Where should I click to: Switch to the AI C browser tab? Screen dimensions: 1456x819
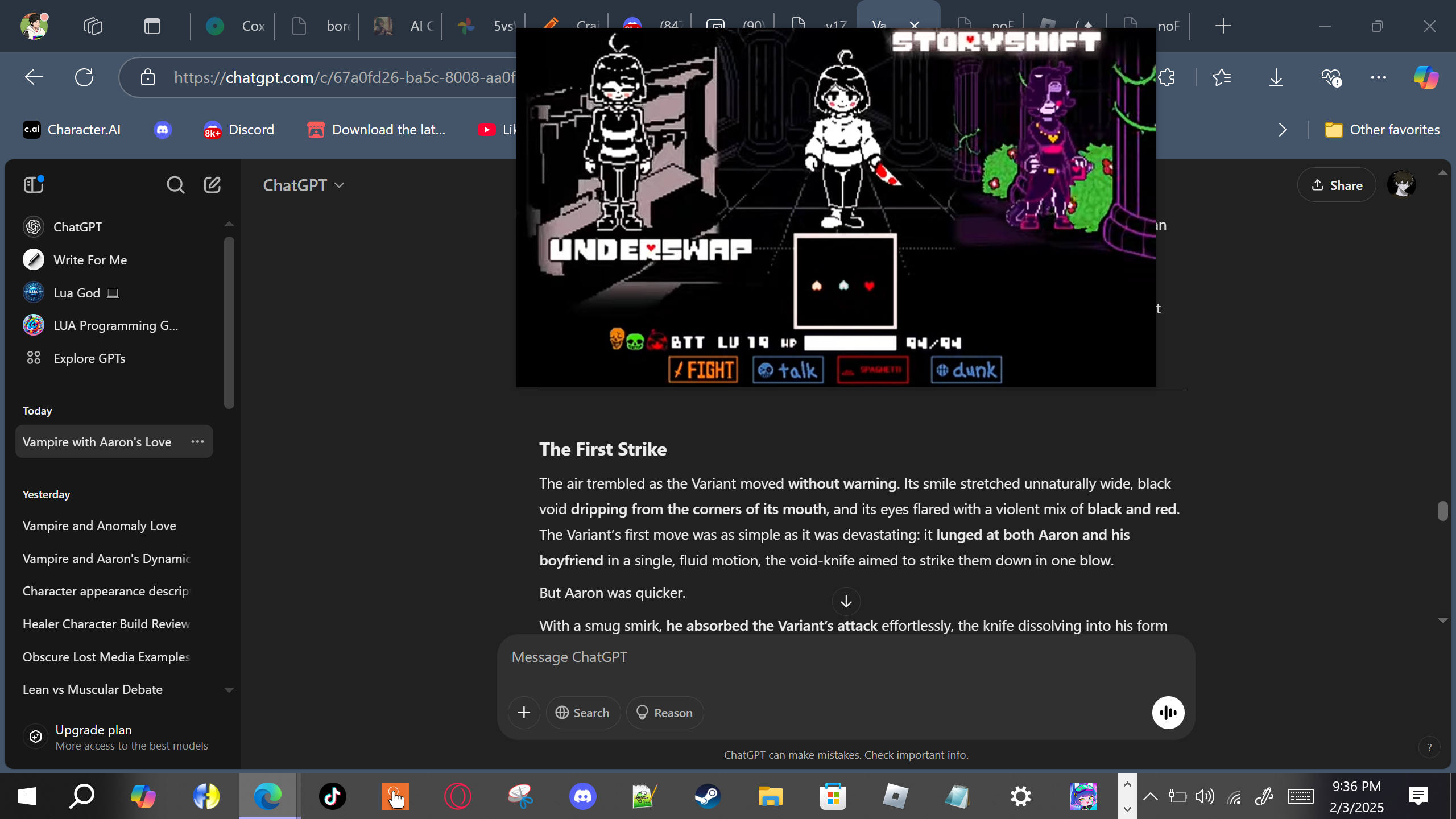[402, 26]
